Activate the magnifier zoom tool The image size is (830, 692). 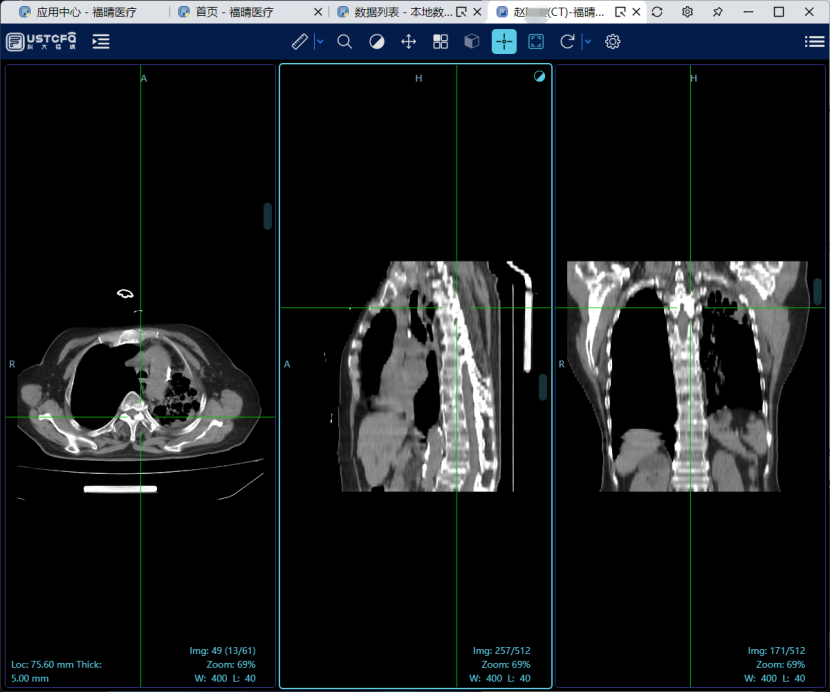coord(345,42)
